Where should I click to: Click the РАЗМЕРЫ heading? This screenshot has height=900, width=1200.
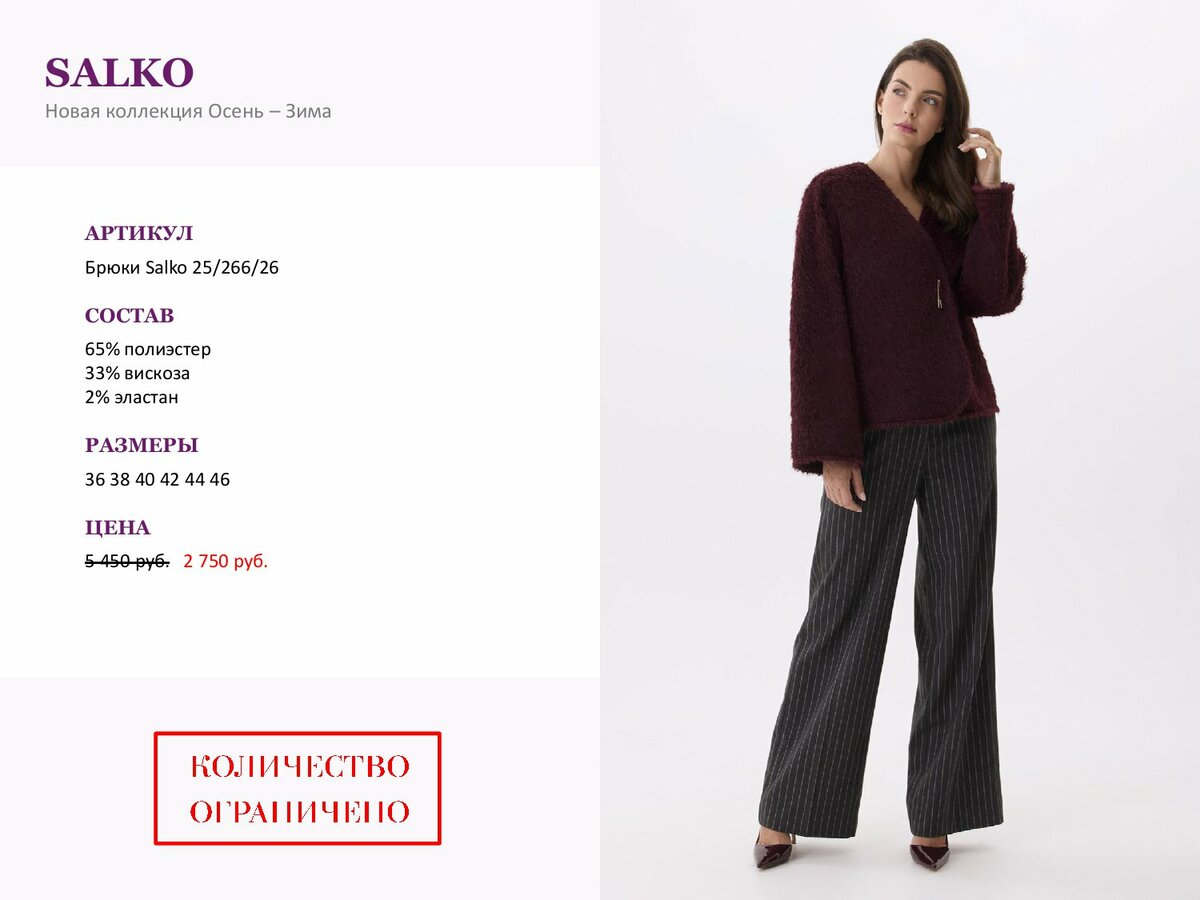point(142,446)
